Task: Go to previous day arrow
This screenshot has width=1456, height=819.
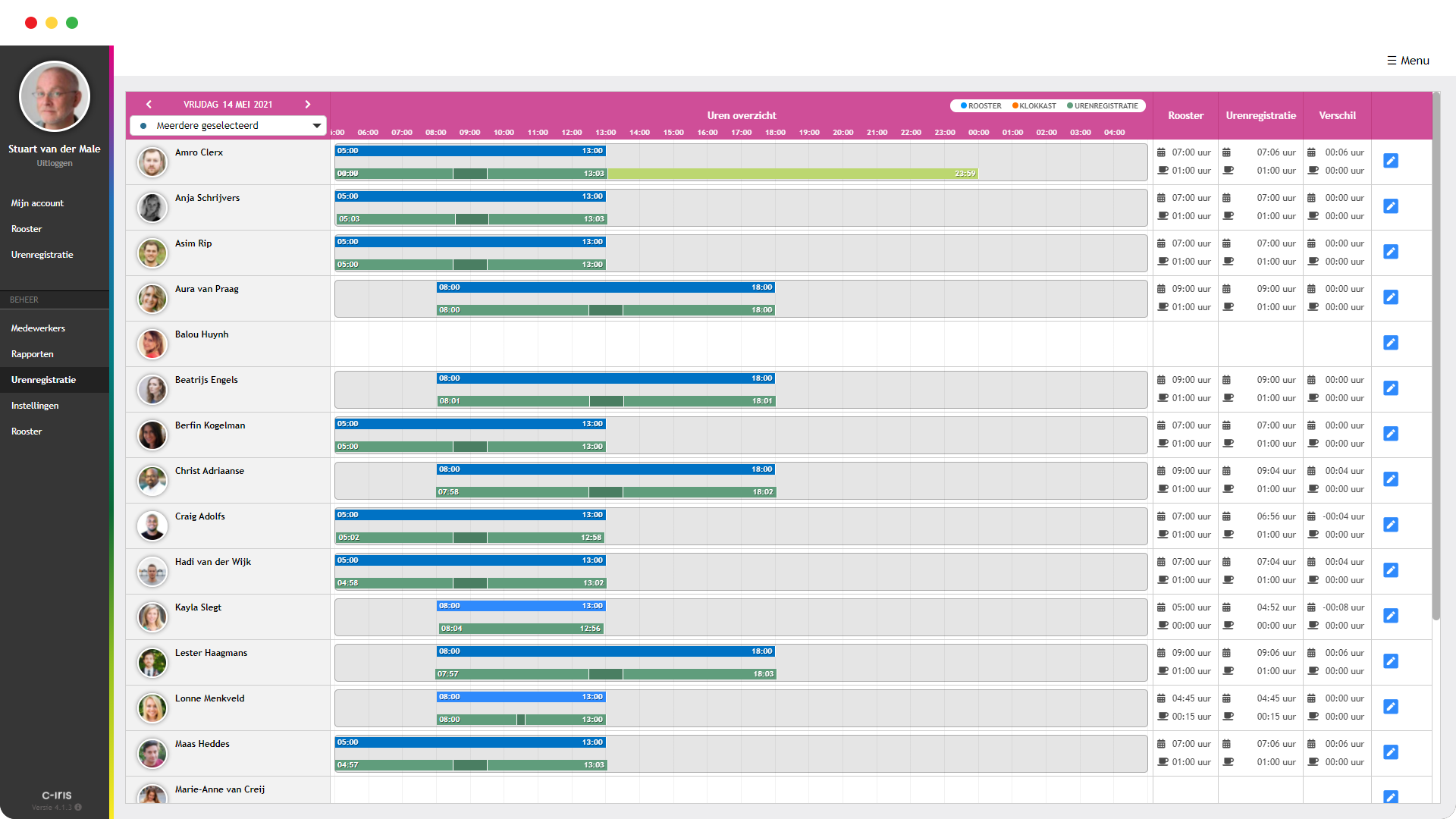Action: click(x=149, y=105)
